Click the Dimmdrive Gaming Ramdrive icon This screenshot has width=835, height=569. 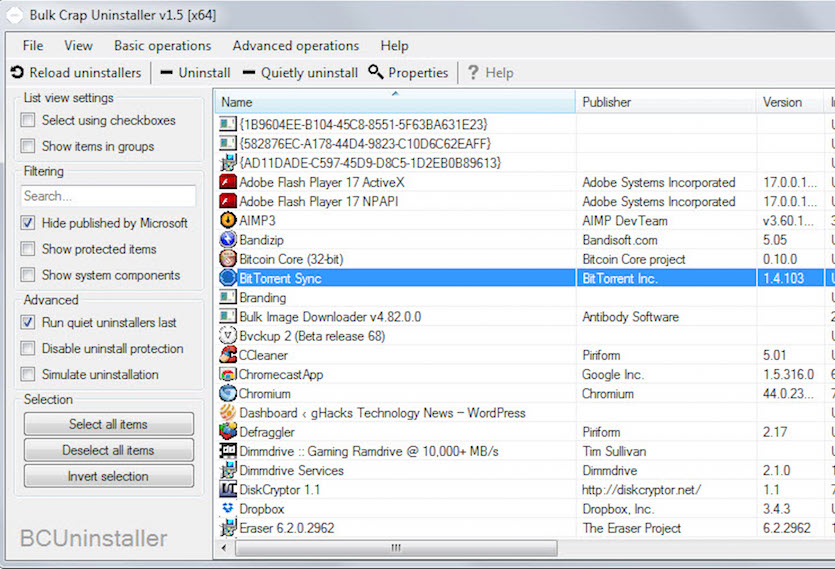228,451
